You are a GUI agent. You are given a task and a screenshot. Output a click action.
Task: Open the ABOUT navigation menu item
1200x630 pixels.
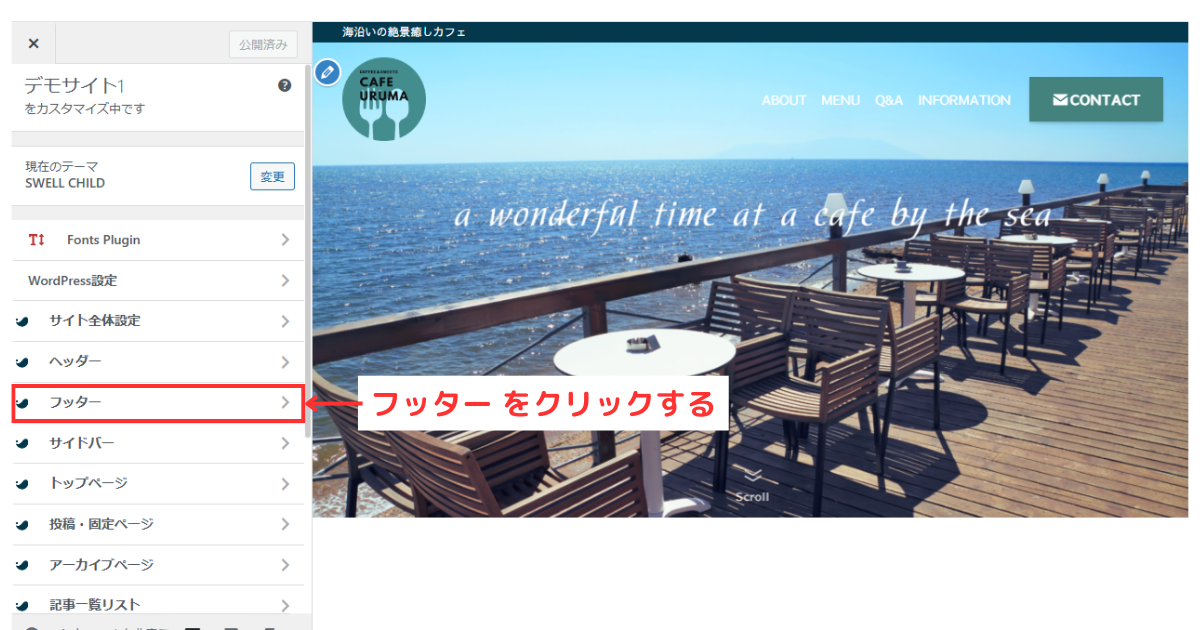click(784, 100)
